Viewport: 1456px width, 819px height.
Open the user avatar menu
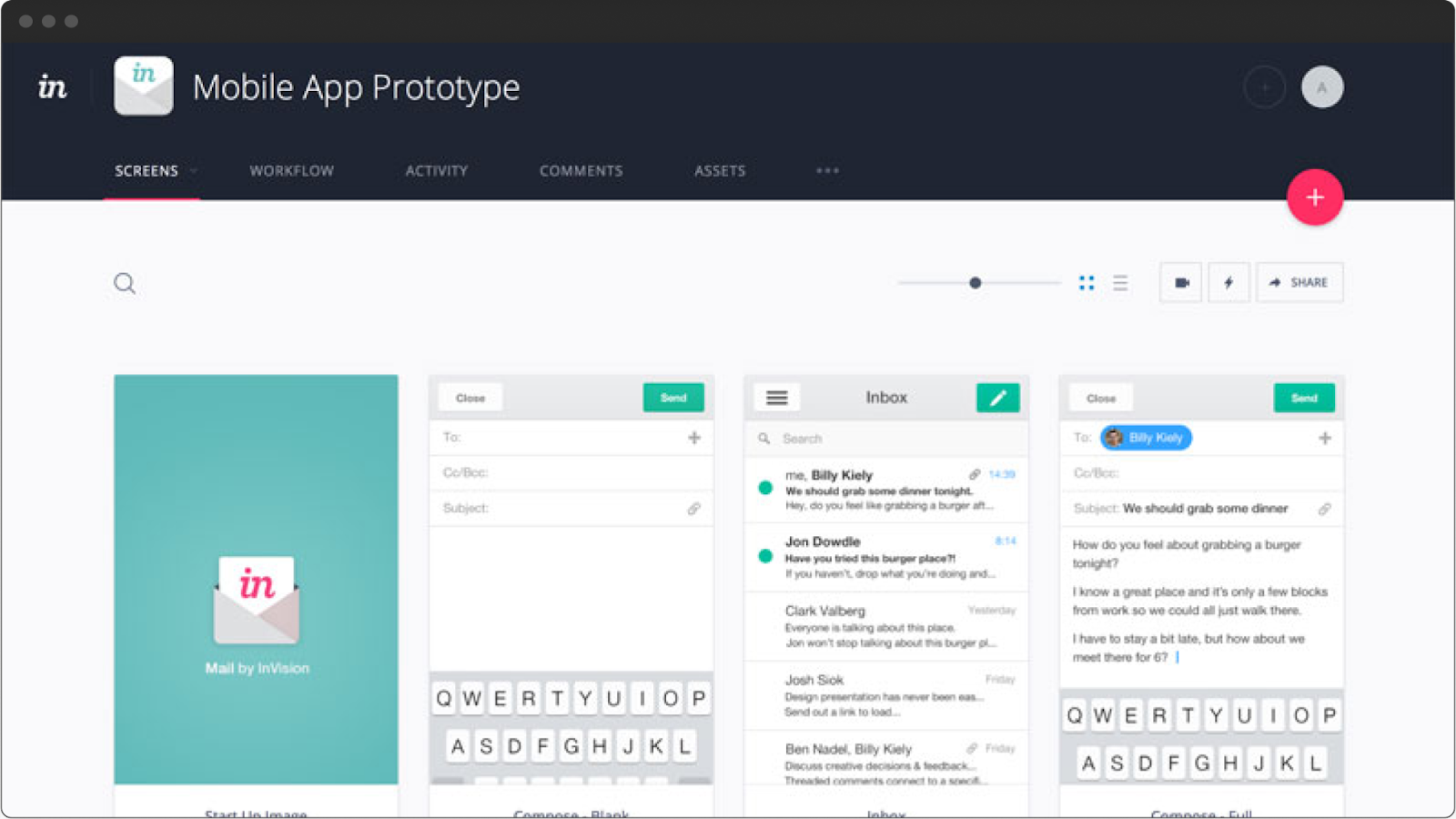1322,87
